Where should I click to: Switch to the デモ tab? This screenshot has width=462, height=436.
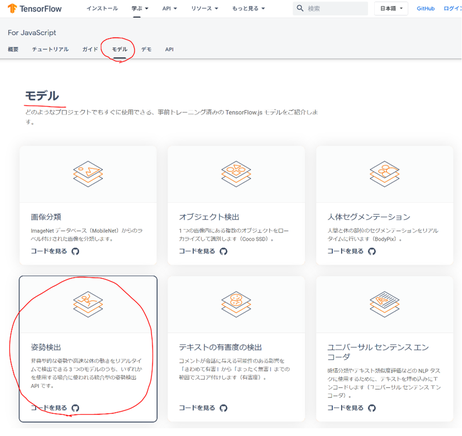[146, 49]
